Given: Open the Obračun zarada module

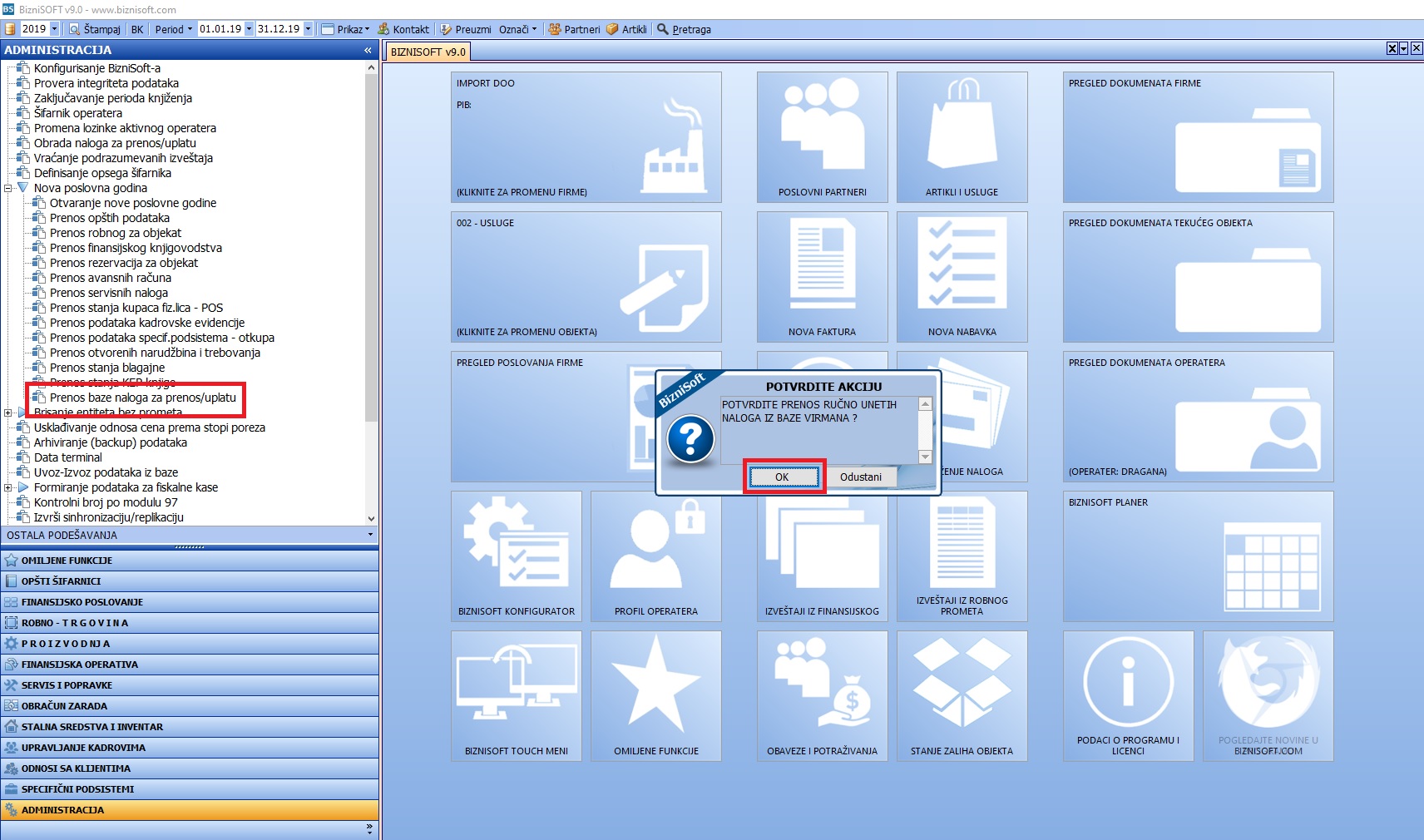Looking at the screenshot, I should click(190, 706).
